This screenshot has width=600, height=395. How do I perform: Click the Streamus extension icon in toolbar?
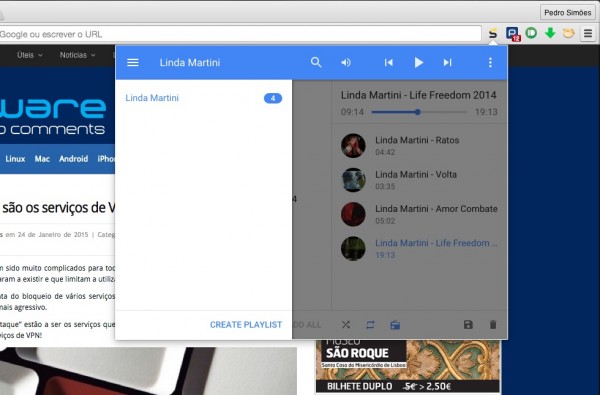point(493,34)
